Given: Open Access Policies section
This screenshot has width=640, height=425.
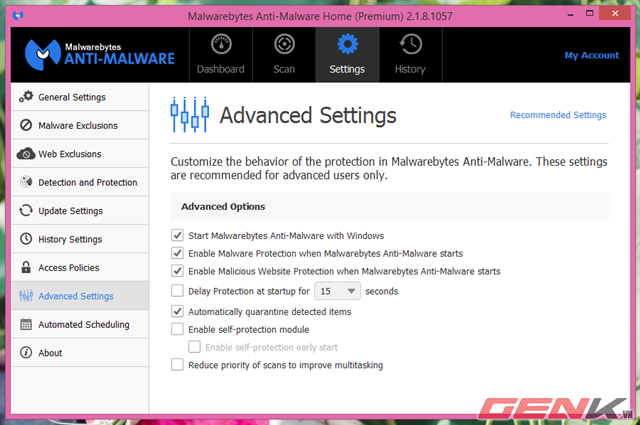Looking at the screenshot, I should pos(80,267).
